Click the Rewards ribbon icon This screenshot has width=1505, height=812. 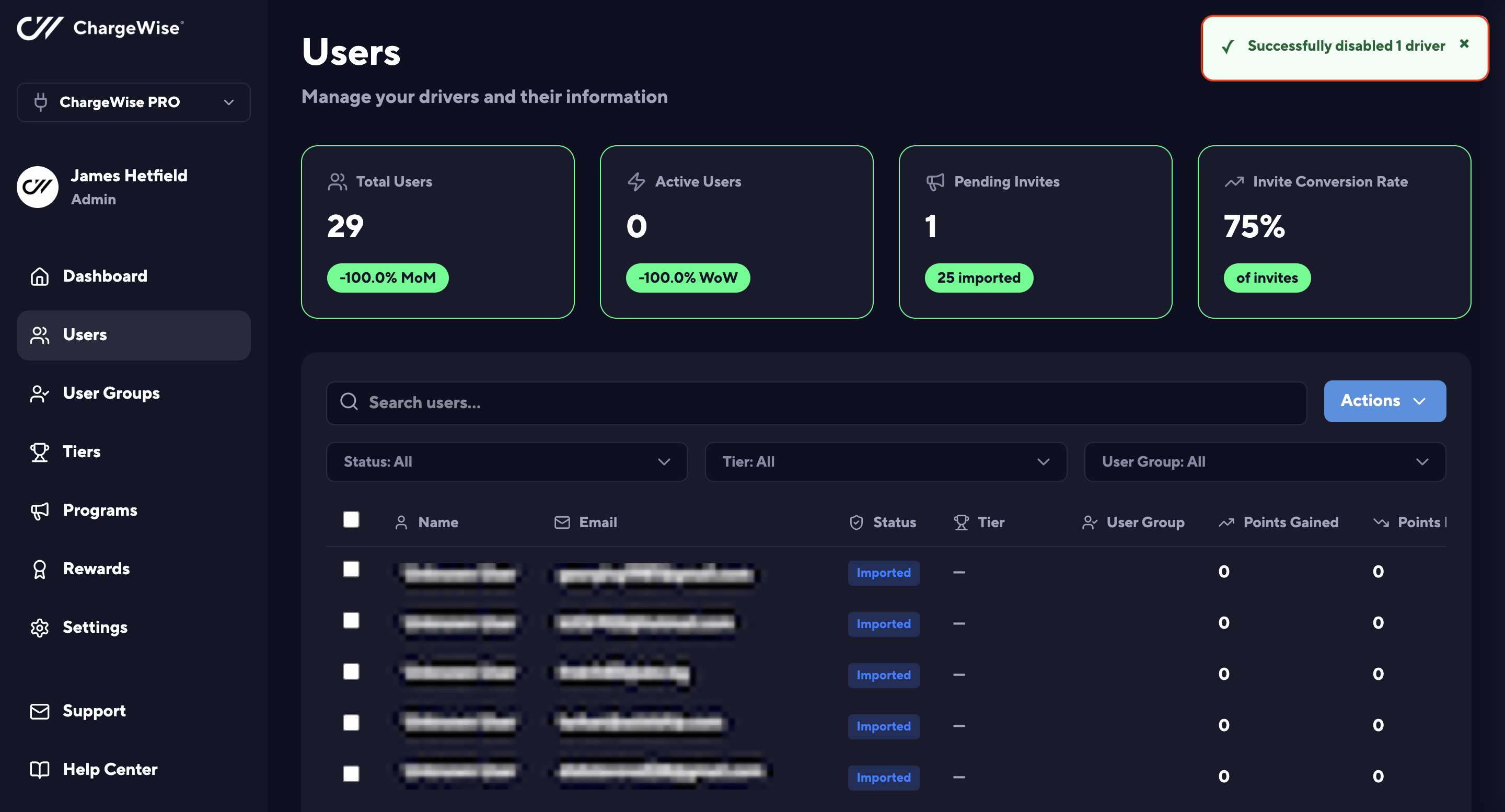point(39,569)
